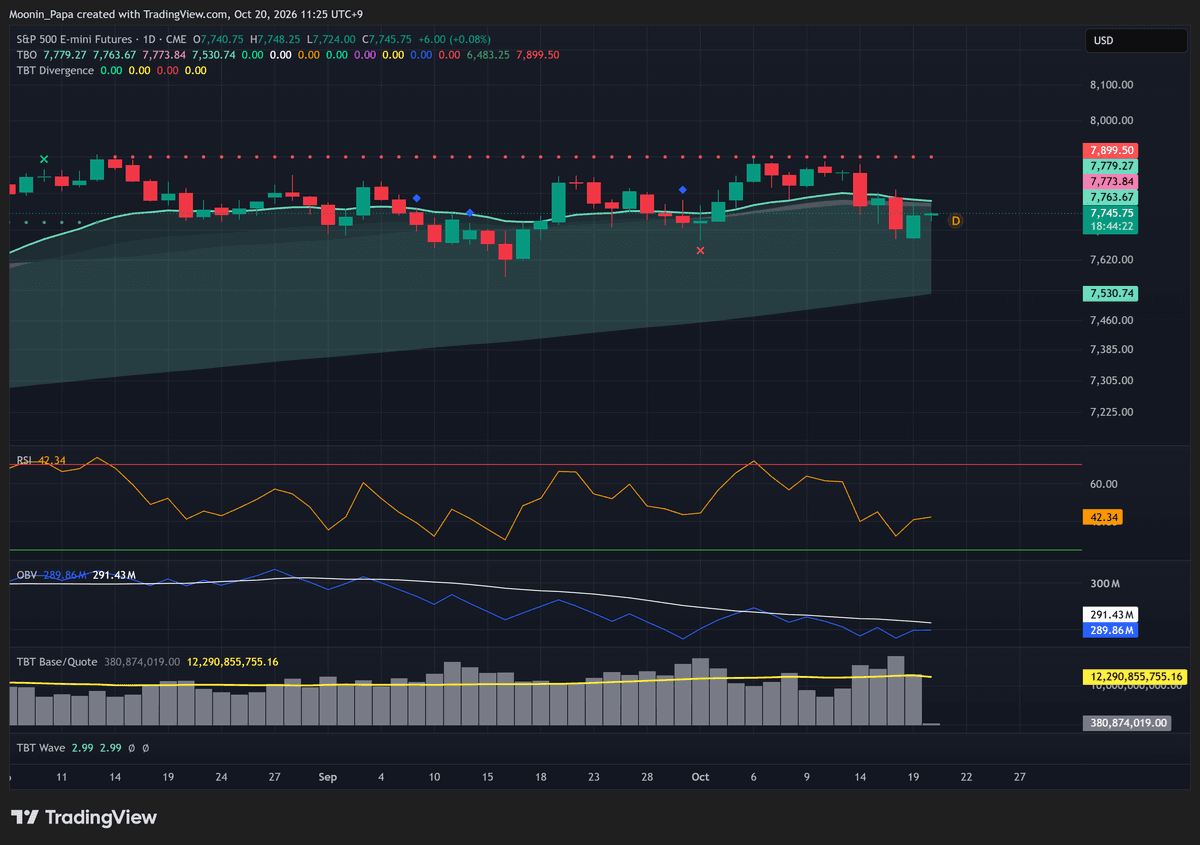
Task: Click the red X marker below the October candle
Action: [x=700, y=250]
